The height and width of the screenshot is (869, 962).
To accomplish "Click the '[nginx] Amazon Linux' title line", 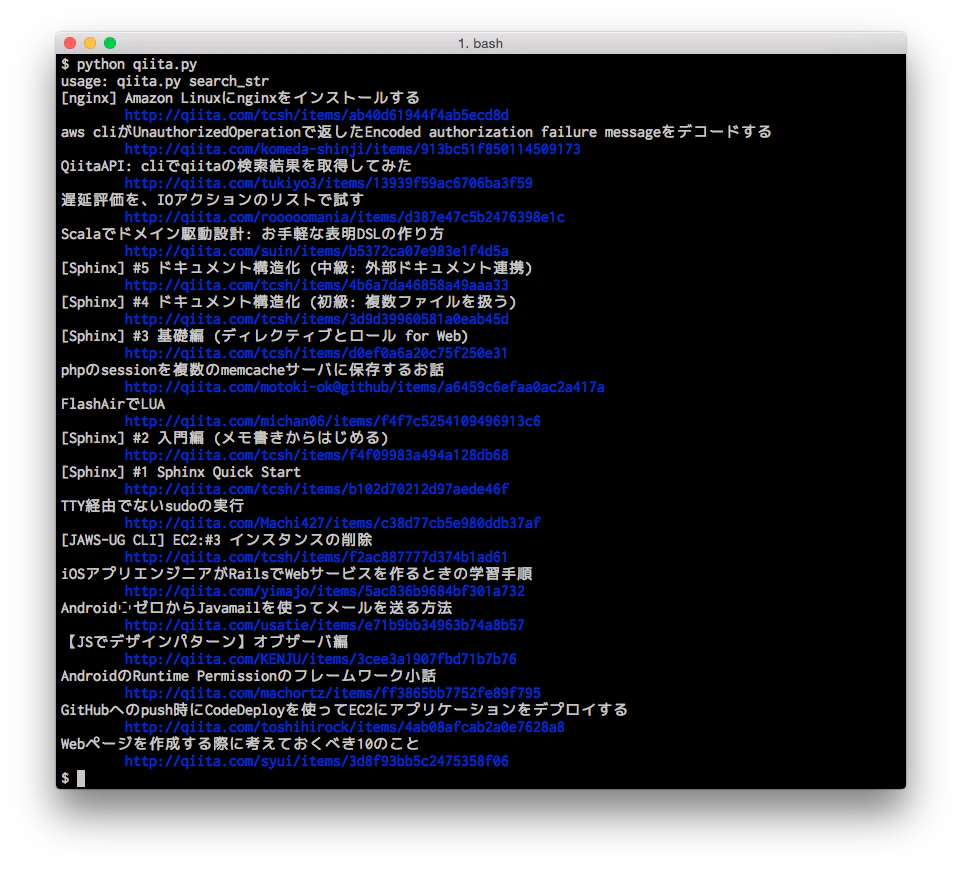I will point(240,98).
